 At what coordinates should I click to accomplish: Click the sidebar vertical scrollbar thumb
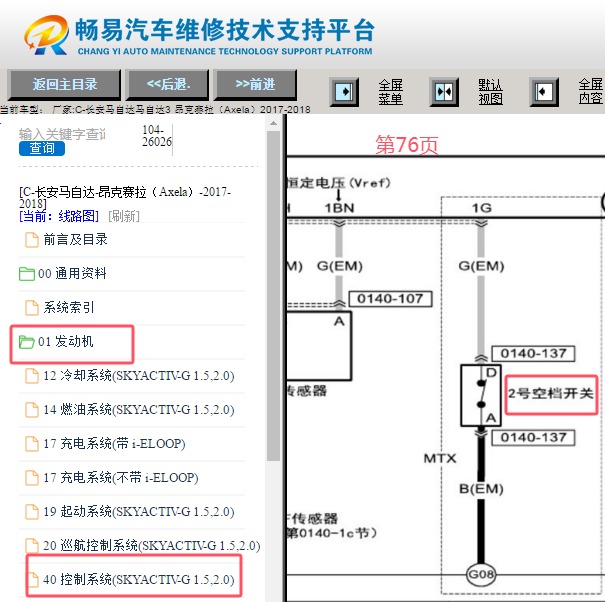point(273,296)
